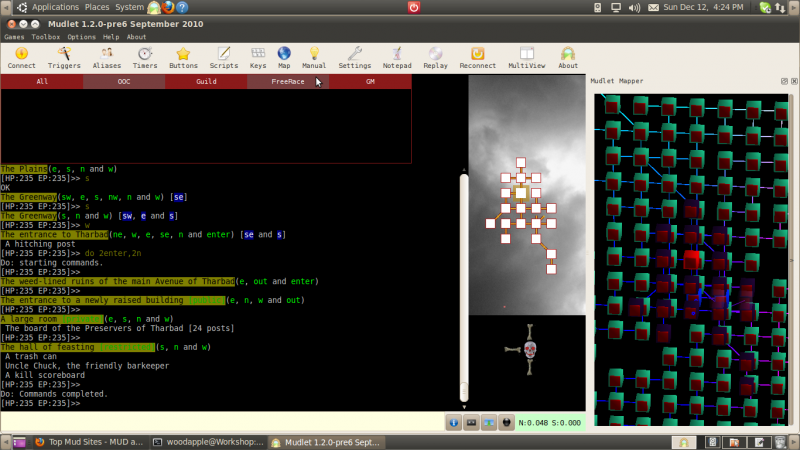Viewport: 800px width, 450px height.
Task: Toggle MultiView mode
Action: point(527,58)
